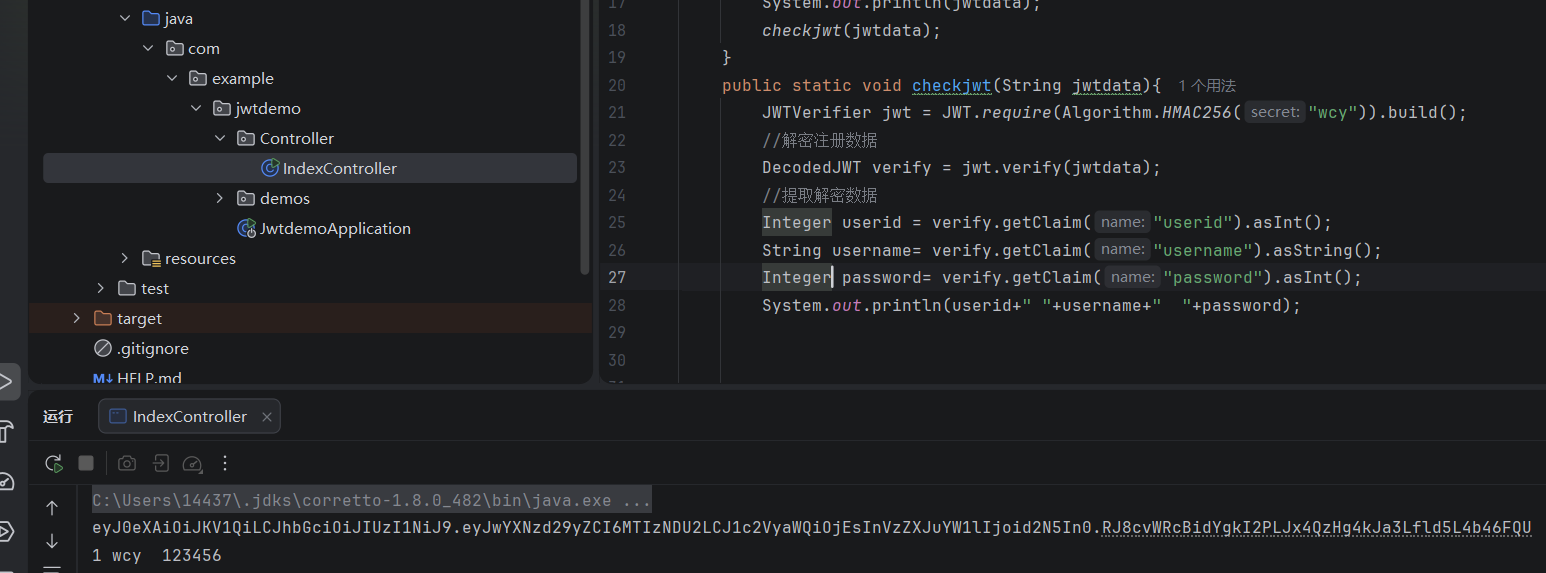Click the up arrow in the console gutter
Screen dimensions: 1546x573
(52, 508)
